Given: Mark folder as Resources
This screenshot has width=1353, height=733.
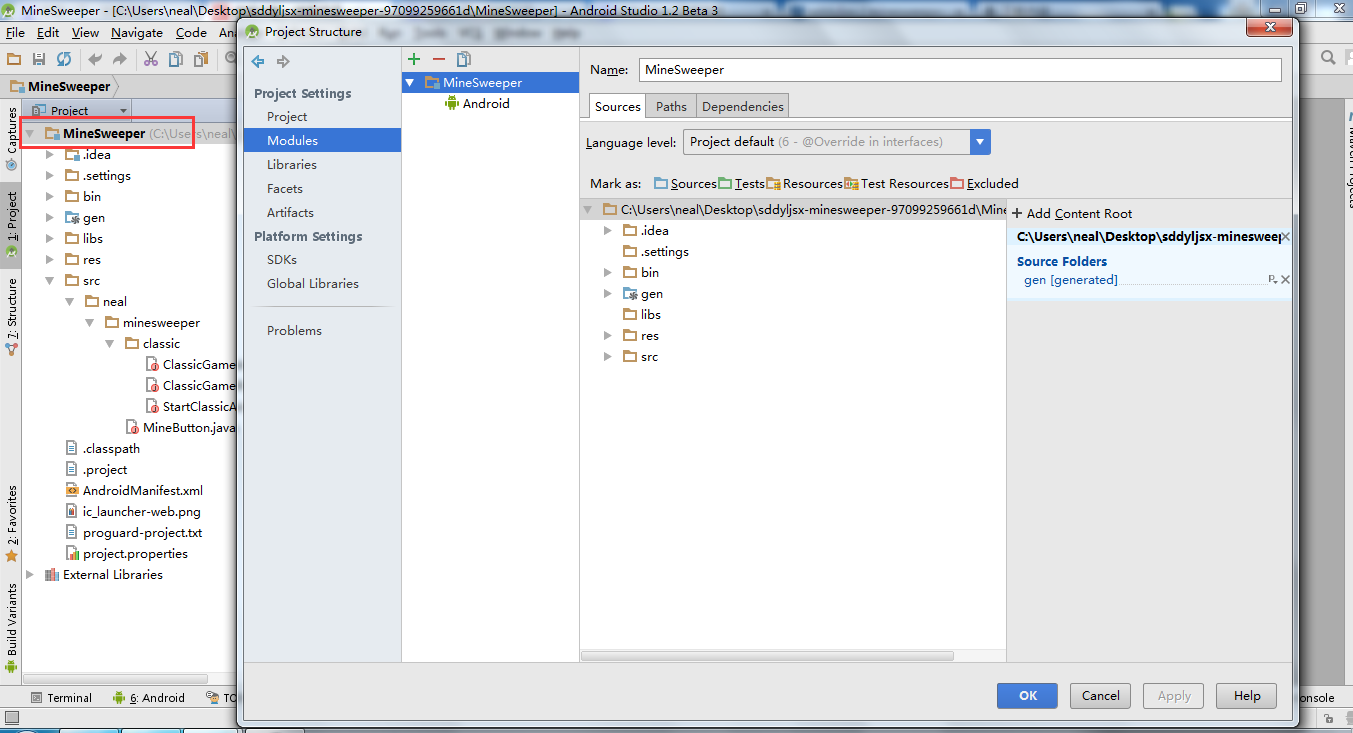Looking at the screenshot, I should point(804,184).
